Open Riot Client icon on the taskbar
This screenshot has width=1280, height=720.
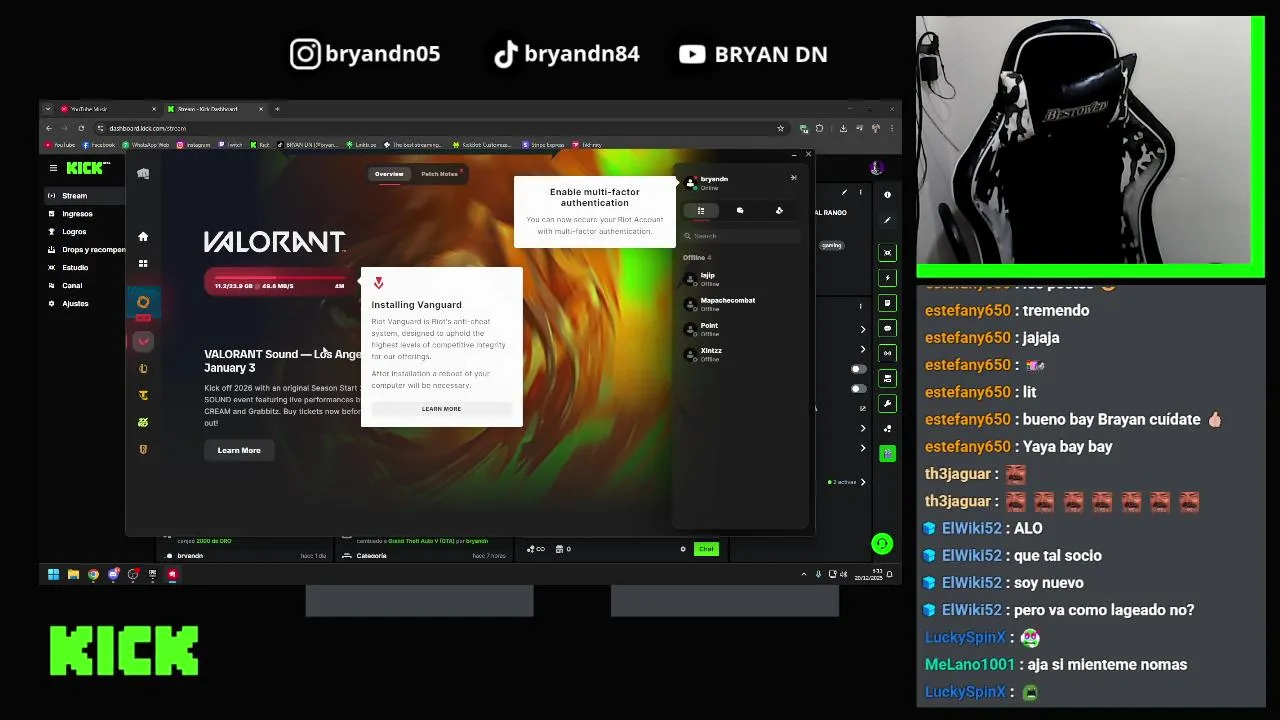pyautogui.click(x=173, y=575)
